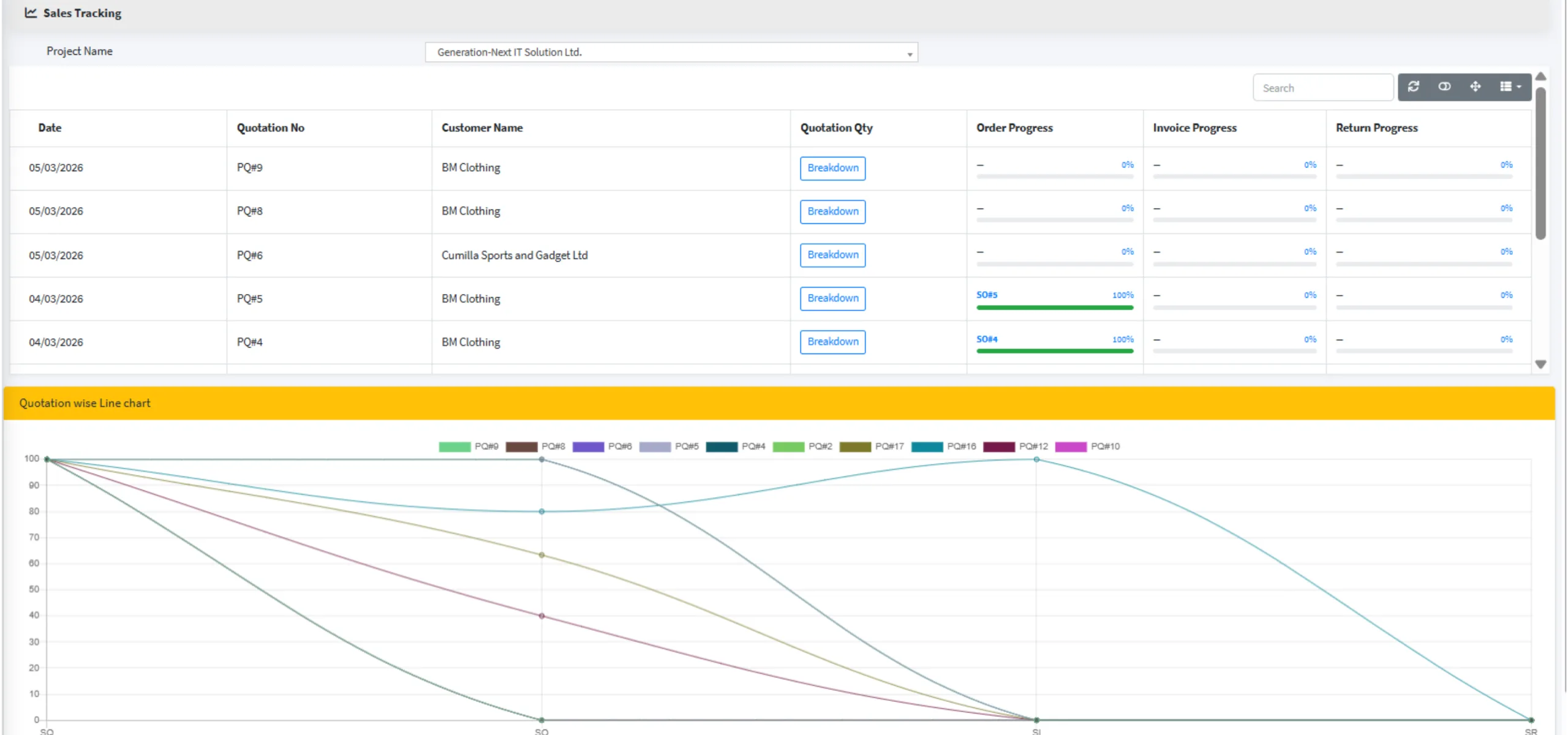Hide PQ#10 line using legend entry
The width and height of the screenshot is (1568, 735).
point(1089,447)
